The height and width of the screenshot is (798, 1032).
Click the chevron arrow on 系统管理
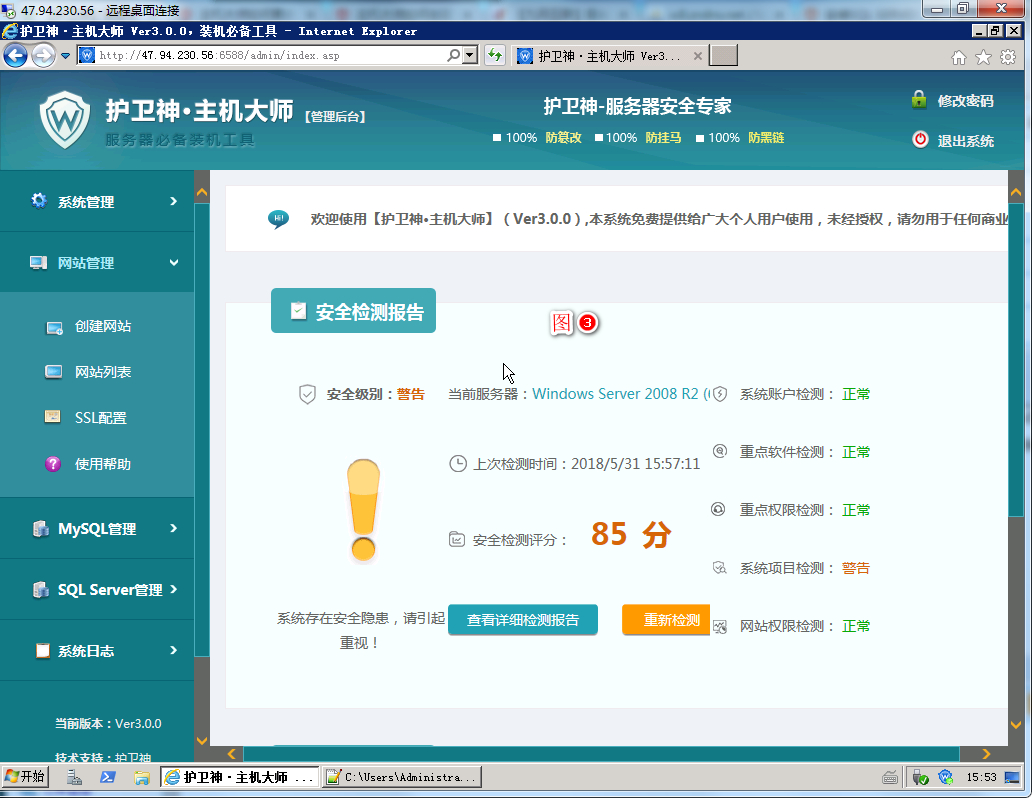click(173, 201)
